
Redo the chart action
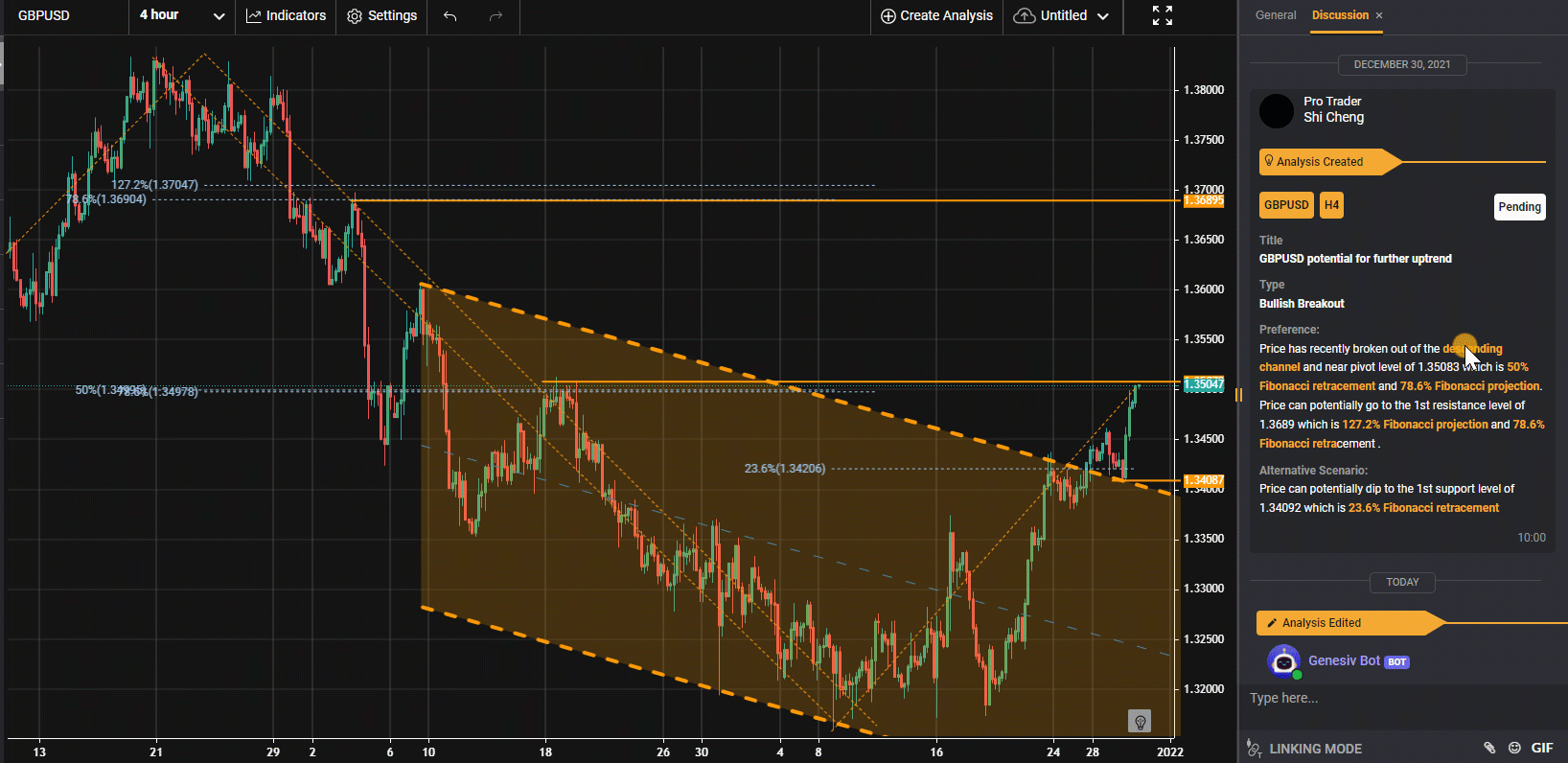click(x=496, y=16)
